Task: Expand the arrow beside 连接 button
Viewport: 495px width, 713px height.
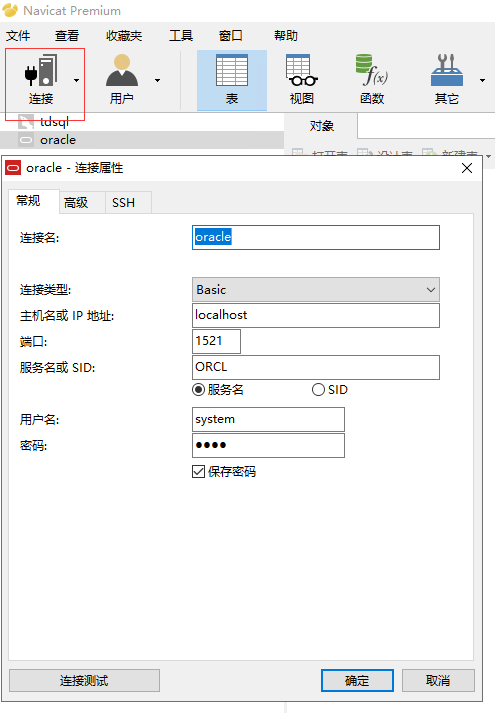Action: point(76,80)
